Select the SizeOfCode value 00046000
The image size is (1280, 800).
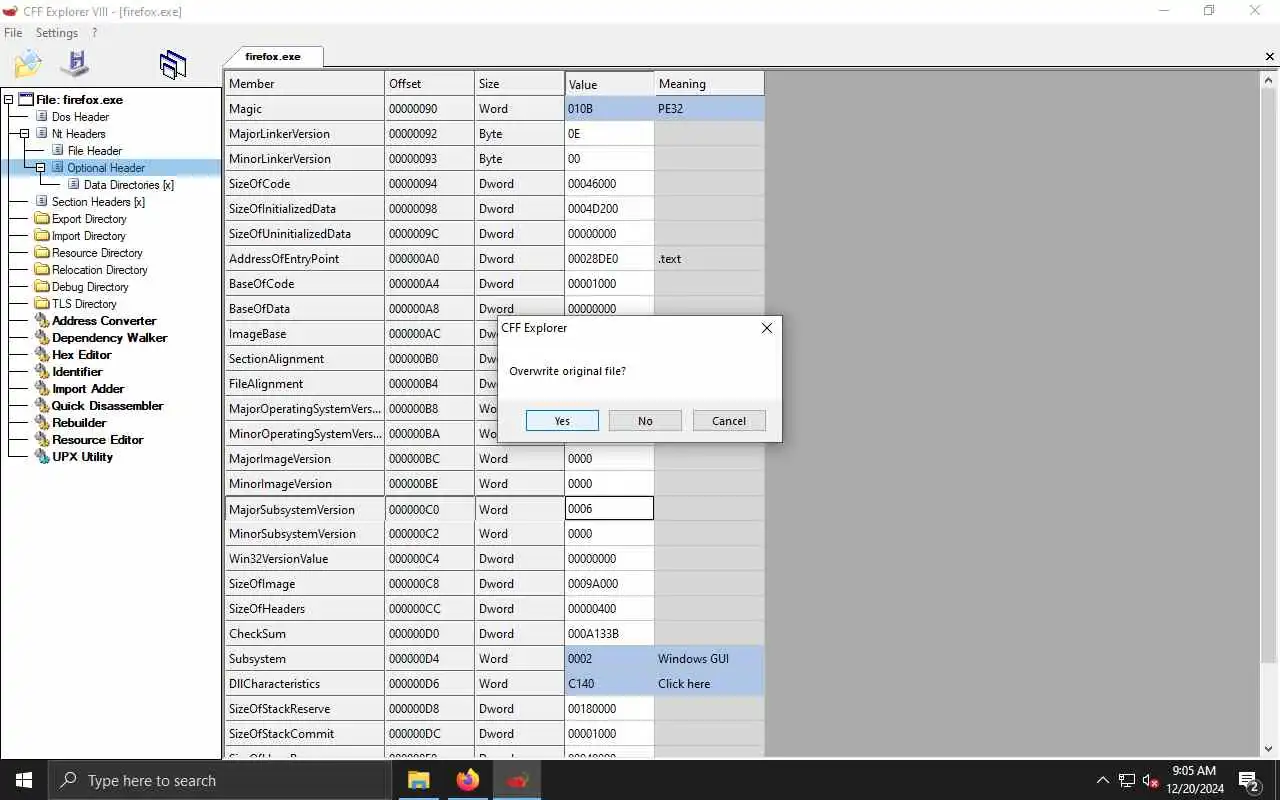click(609, 184)
